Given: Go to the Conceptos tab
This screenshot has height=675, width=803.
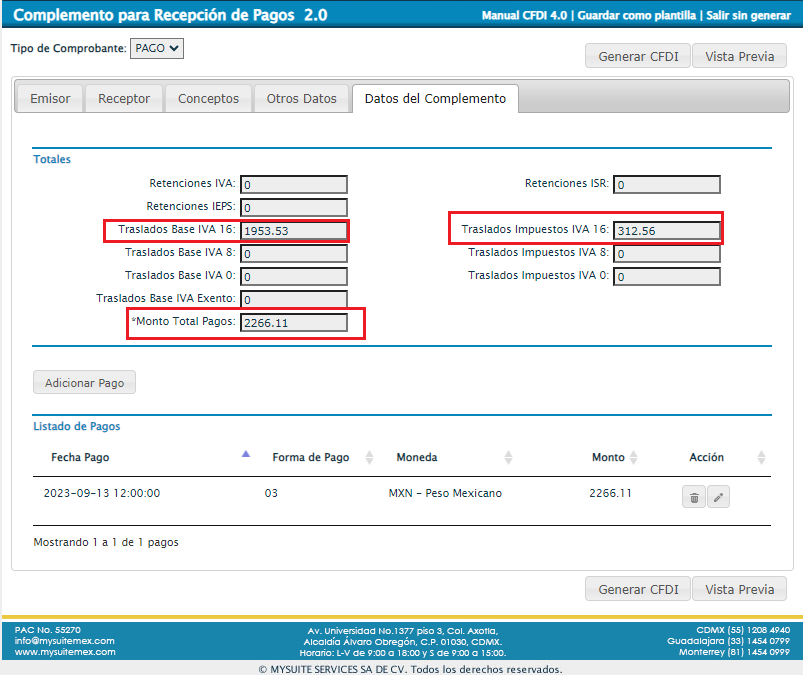Looking at the screenshot, I should point(208,99).
